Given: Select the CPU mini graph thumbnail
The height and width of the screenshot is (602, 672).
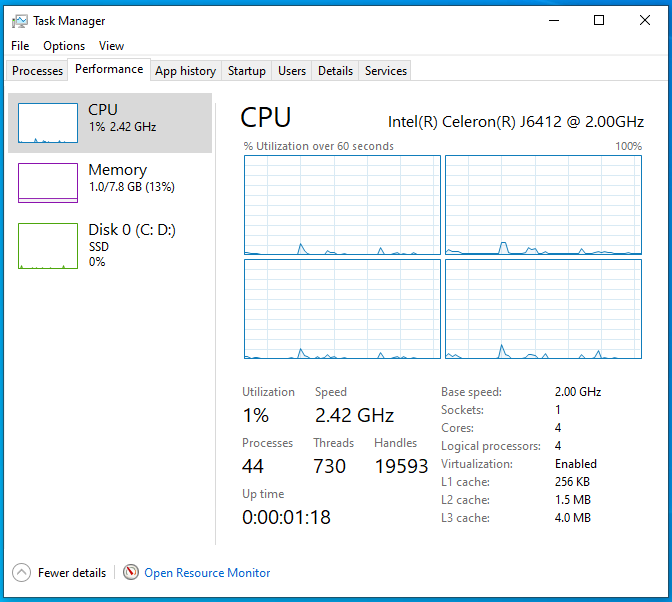Looking at the screenshot, I should (x=48, y=123).
